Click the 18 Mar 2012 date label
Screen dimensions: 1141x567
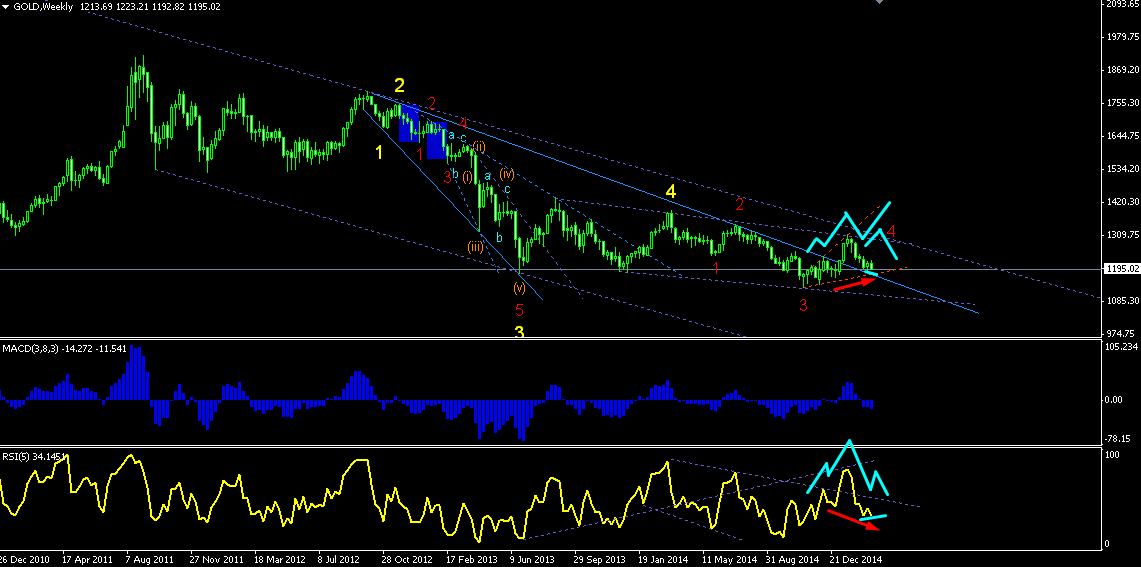click(x=279, y=560)
